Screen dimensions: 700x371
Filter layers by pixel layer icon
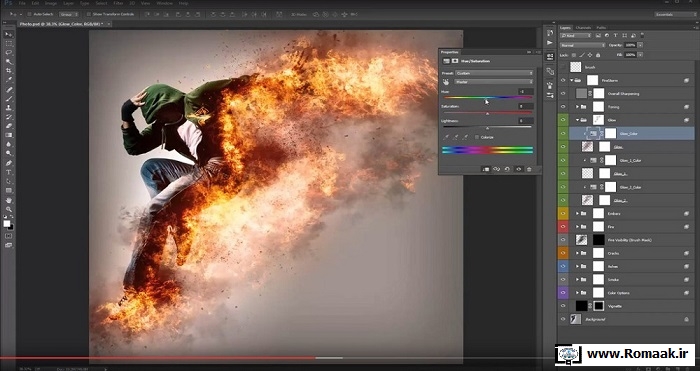[x=598, y=35]
